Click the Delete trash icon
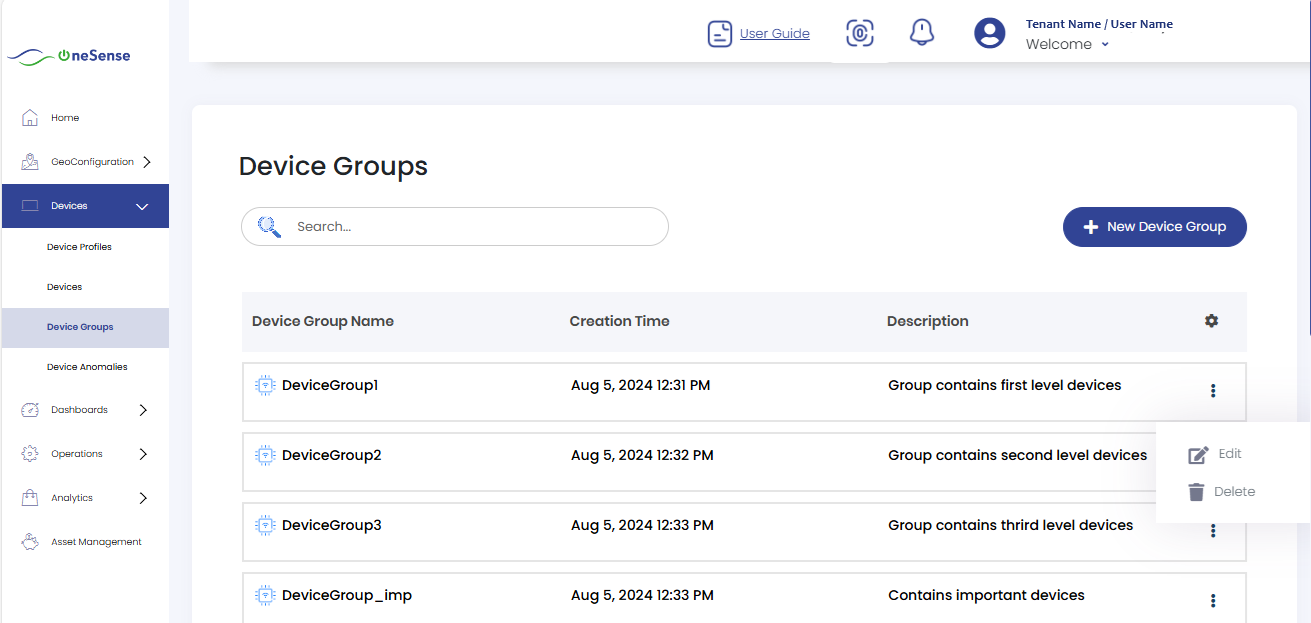Image resolution: width=1311 pixels, height=623 pixels. (x=1196, y=491)
